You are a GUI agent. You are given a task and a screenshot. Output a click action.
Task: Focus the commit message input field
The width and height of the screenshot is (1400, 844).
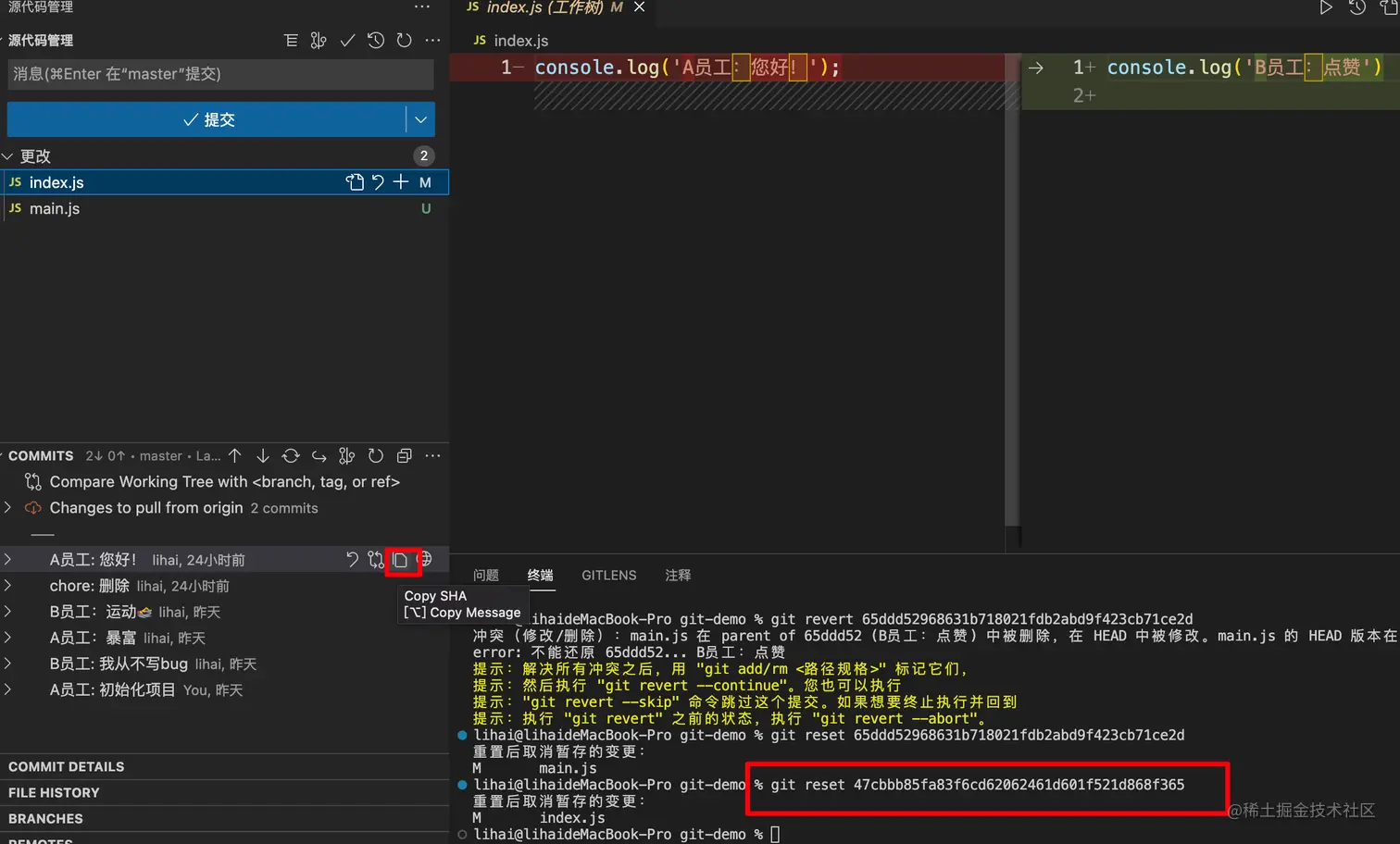220,74
